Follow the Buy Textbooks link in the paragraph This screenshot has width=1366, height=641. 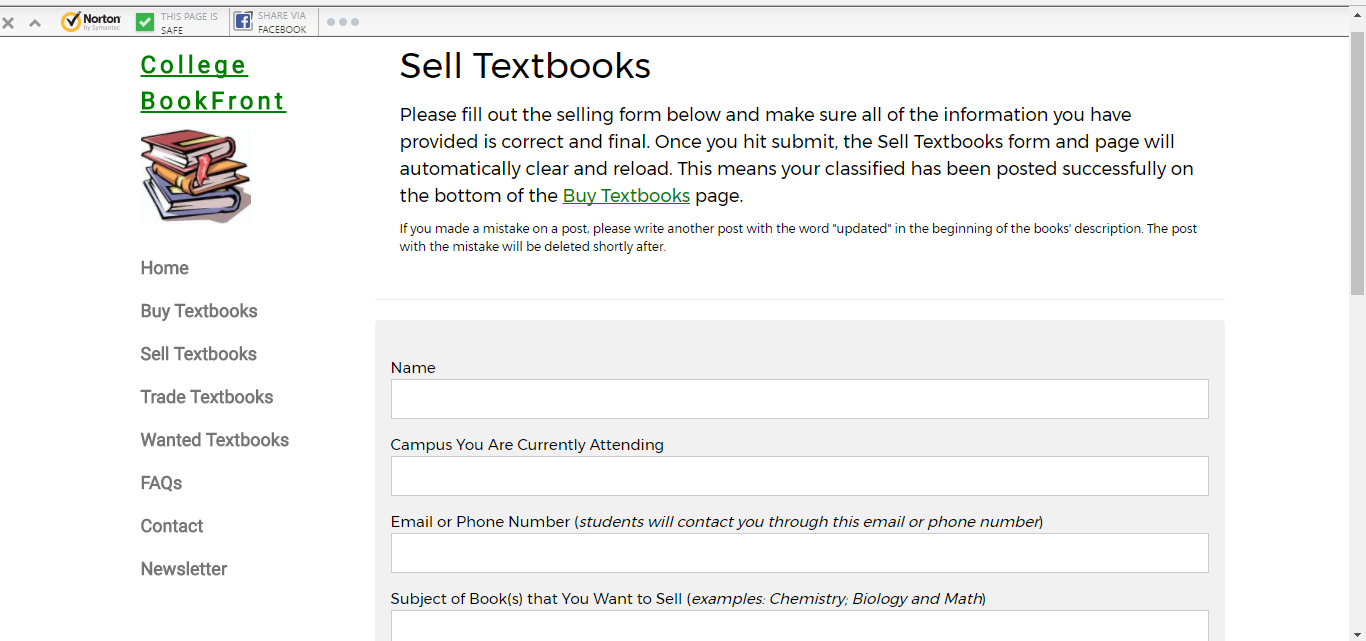point(626,196)
